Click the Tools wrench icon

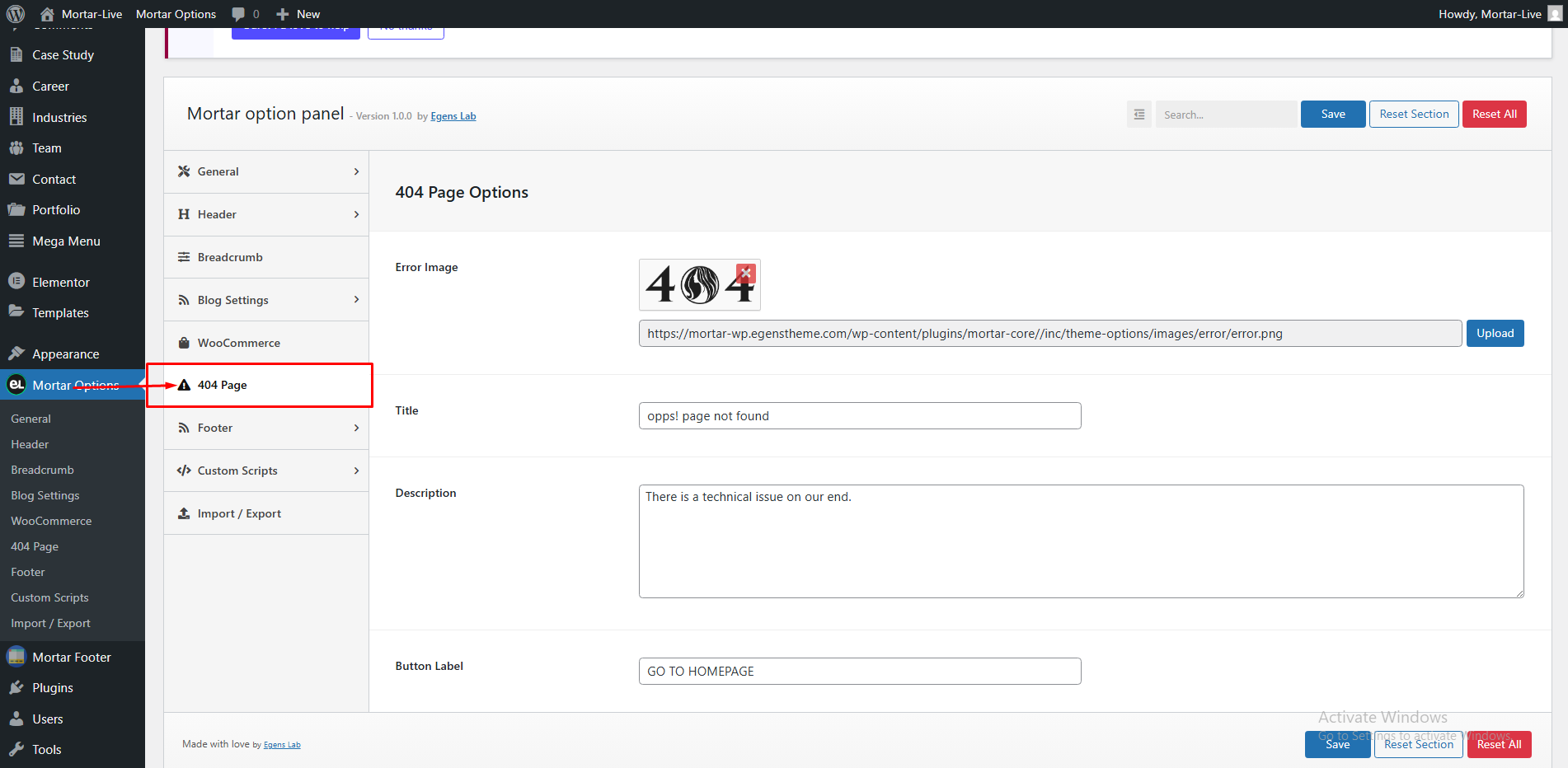(16, 749)
